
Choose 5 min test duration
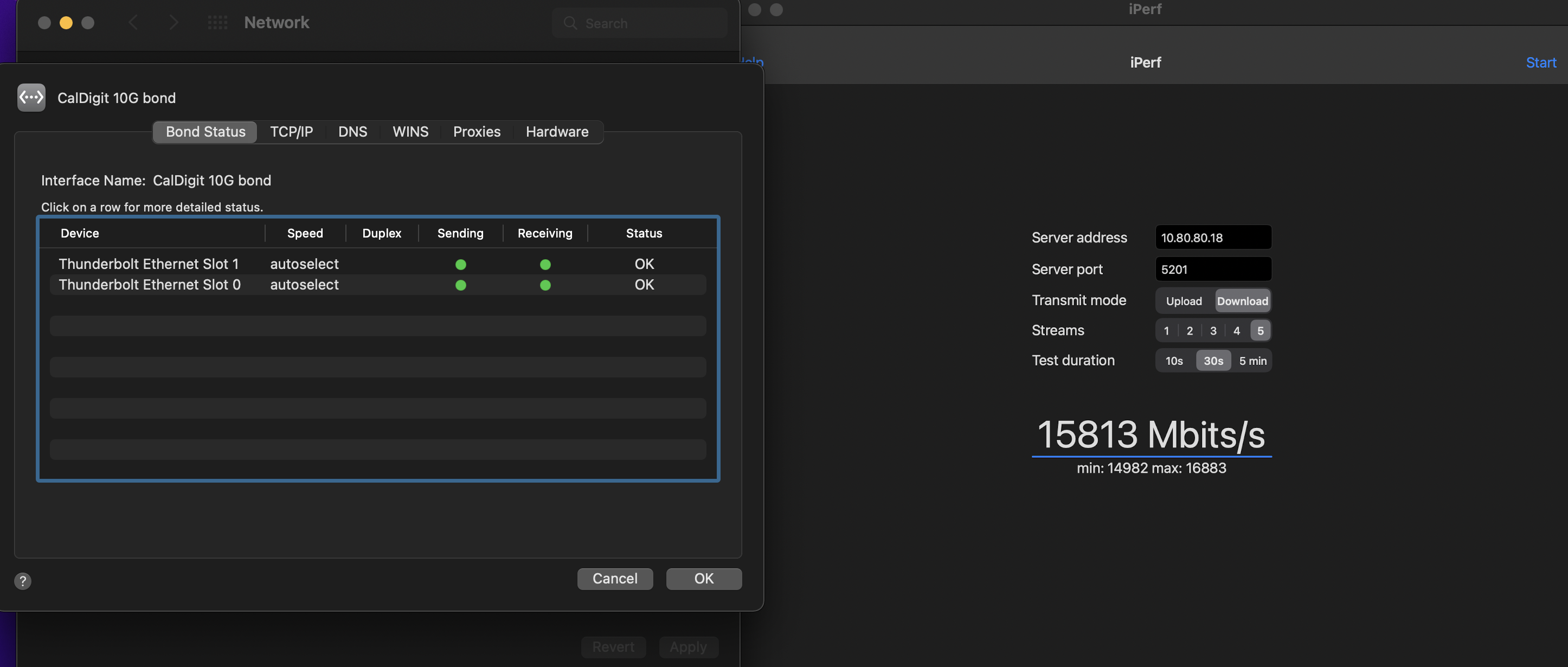coord(1252,360)
